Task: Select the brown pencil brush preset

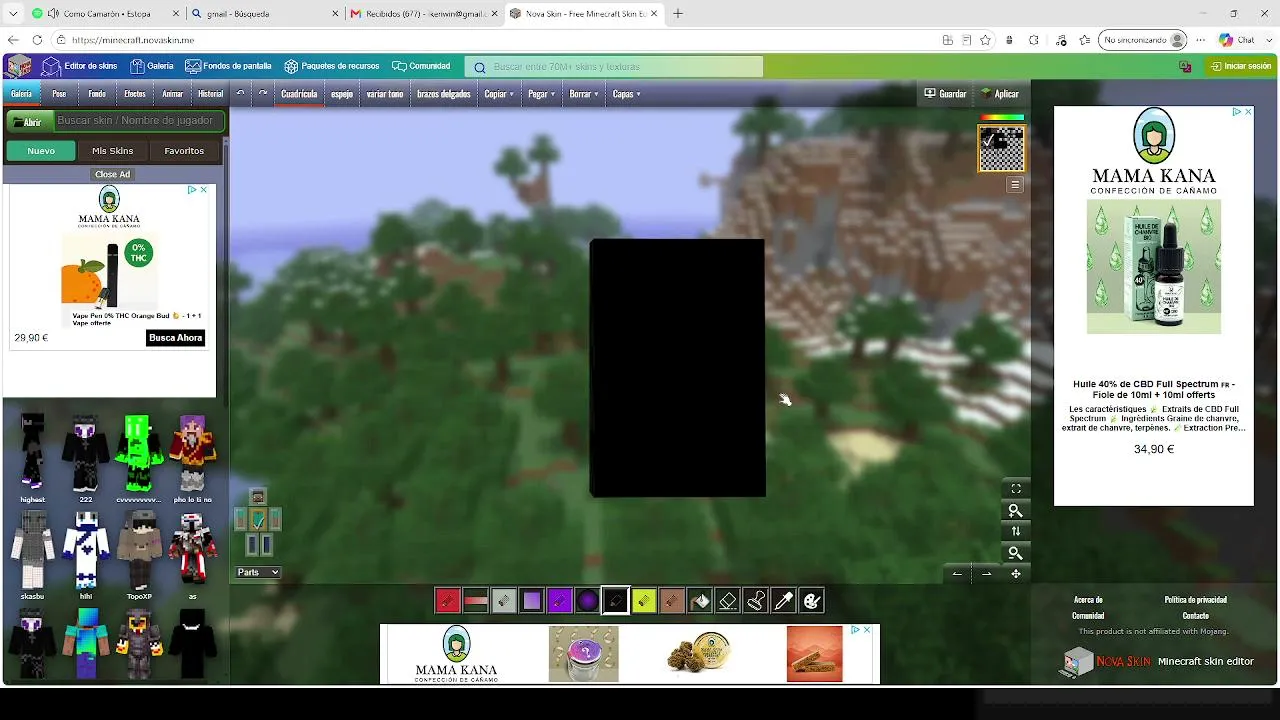Action: pyautogui.click(x=671, y=601)
